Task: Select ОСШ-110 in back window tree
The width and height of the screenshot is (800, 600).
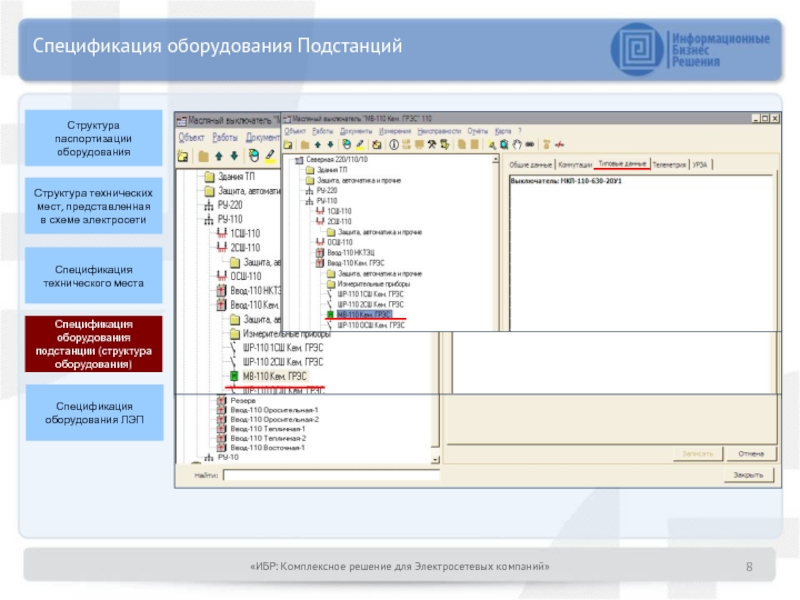Action: pyautogui.click(x=246, y=277)
